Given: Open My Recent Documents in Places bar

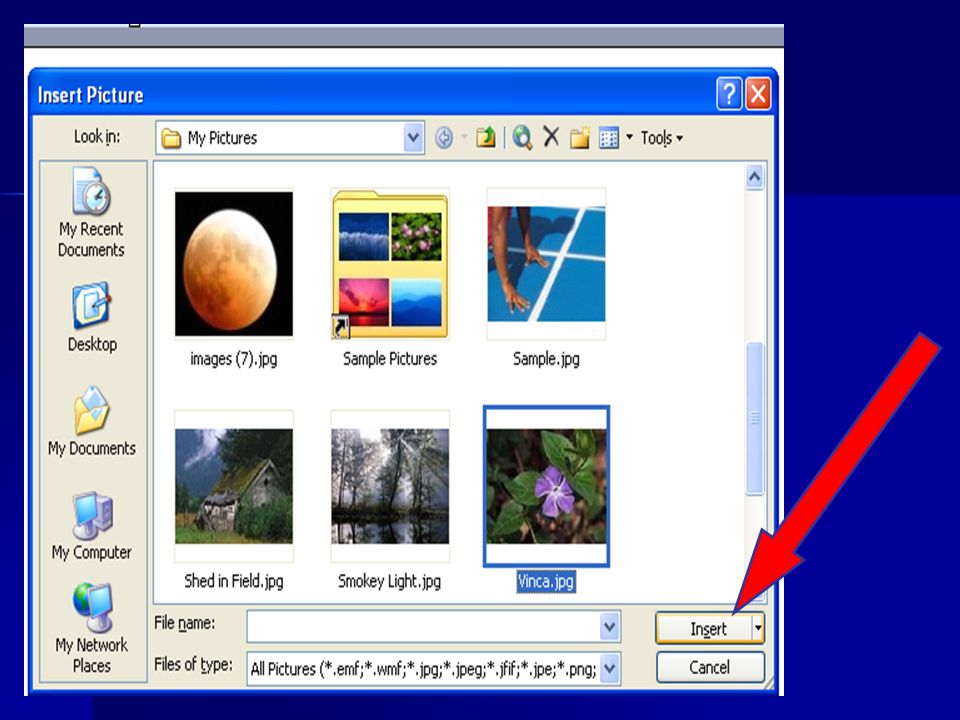Looking at the screenshot, I should pos(91,212).
